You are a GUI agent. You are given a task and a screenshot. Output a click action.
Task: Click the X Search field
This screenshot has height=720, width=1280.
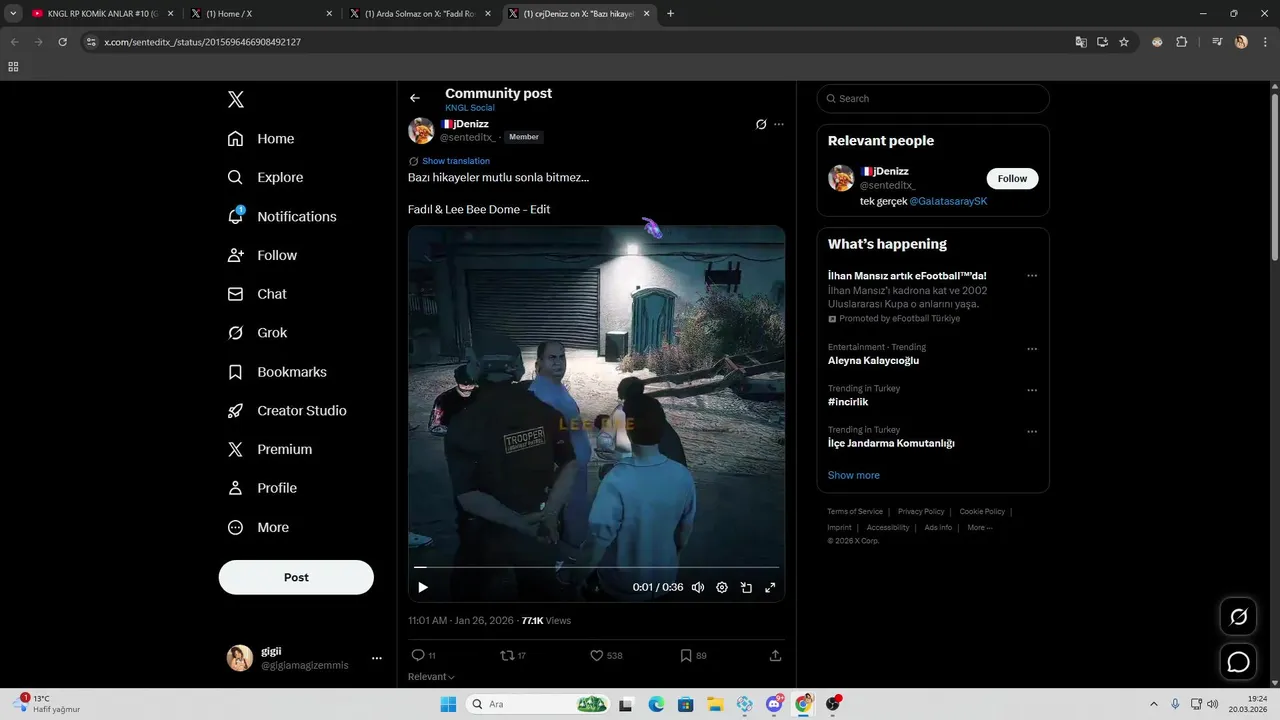pyautogui.click(x=933, y=98)
